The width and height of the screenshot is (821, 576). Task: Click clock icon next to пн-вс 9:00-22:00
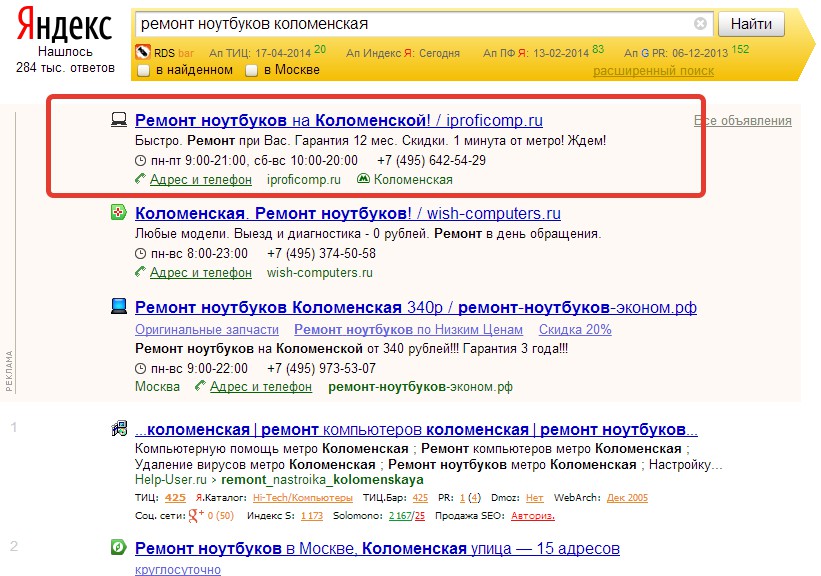(140, 368)
